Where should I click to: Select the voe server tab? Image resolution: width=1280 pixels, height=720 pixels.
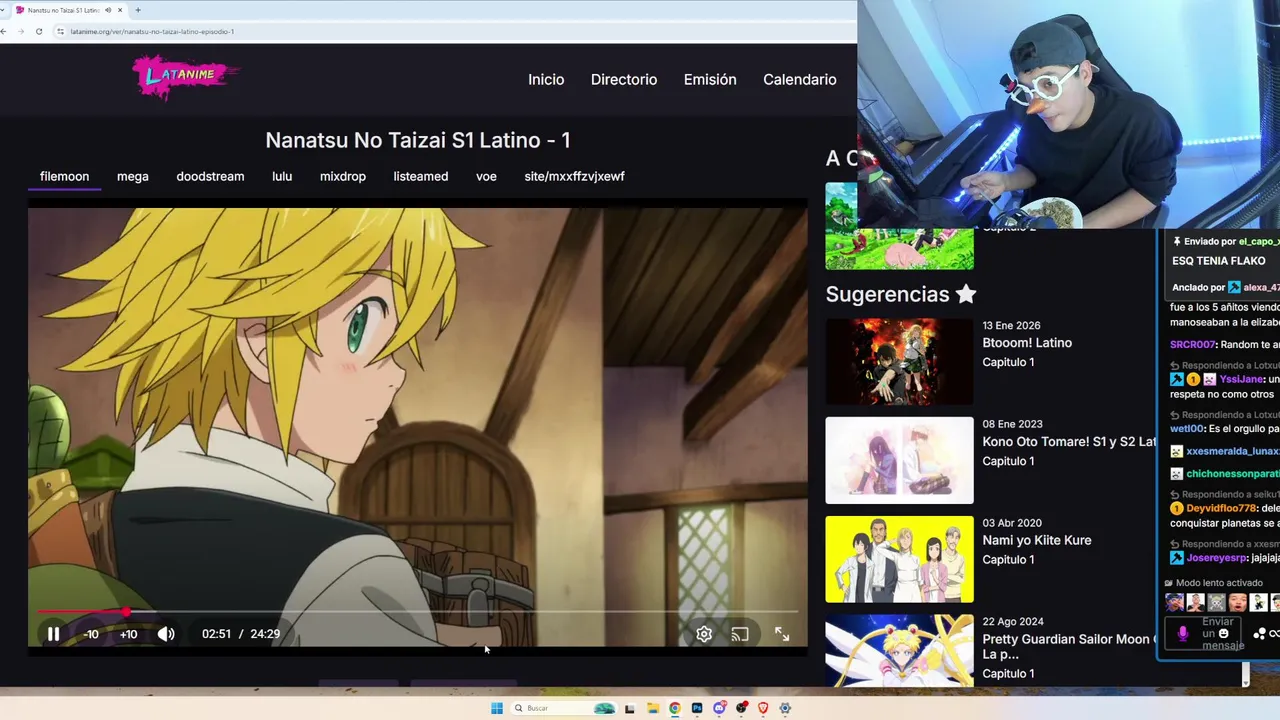[x=486, y=176]
